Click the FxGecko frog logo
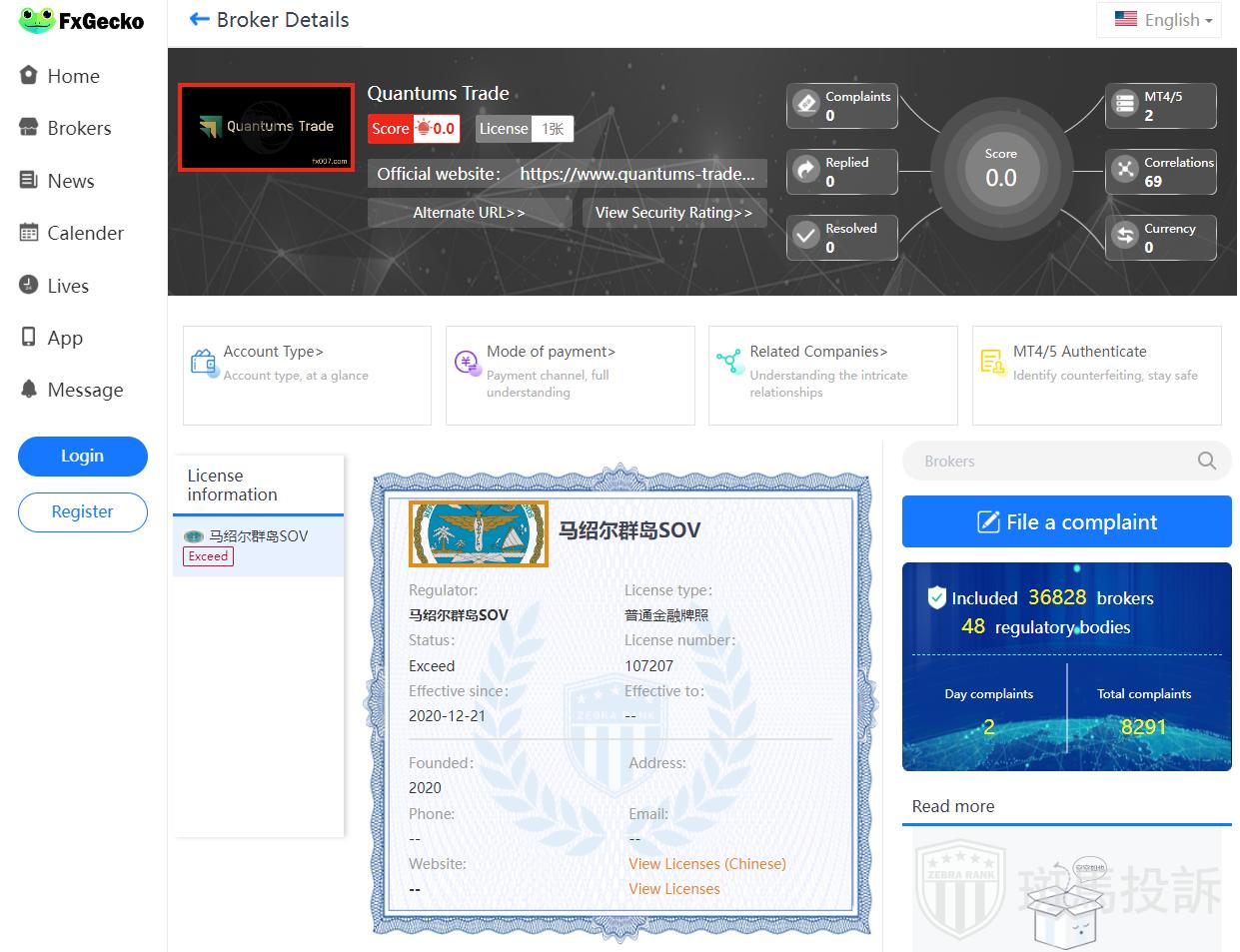 pyautogui.click(x=37, y=20)
